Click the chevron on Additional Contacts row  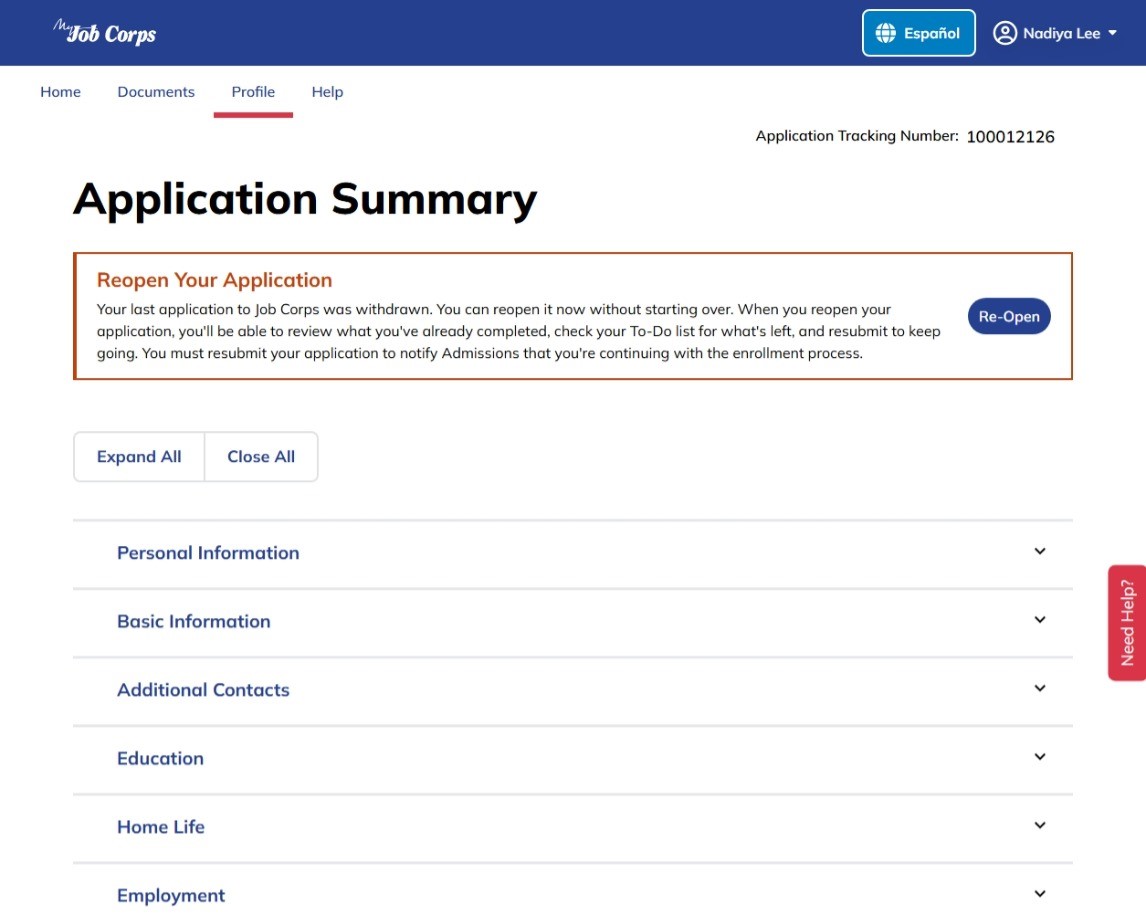1040,688
